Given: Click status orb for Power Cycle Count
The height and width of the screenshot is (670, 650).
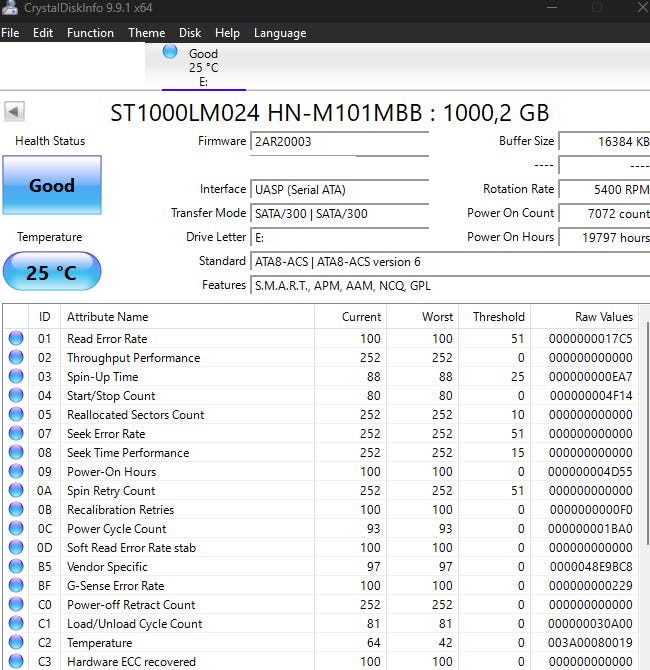Looking at the screenshot, I should tap(16, 528).
